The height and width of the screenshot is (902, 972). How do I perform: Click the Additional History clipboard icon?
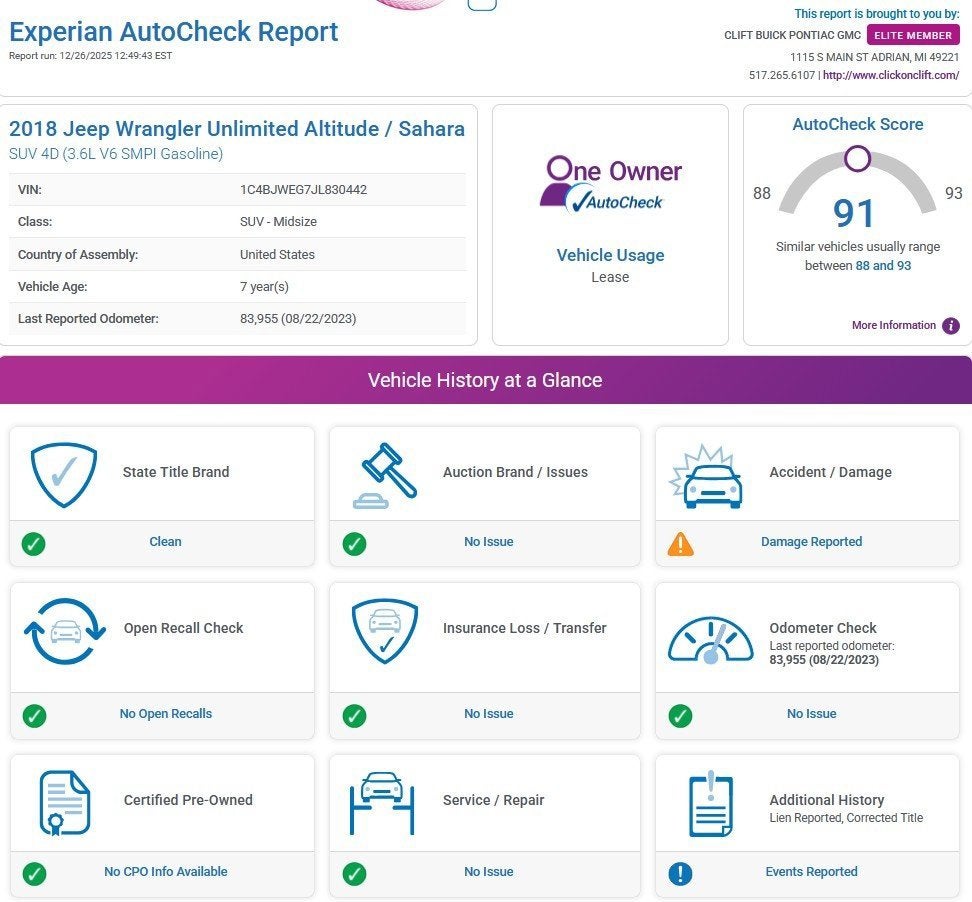(710, 803)
